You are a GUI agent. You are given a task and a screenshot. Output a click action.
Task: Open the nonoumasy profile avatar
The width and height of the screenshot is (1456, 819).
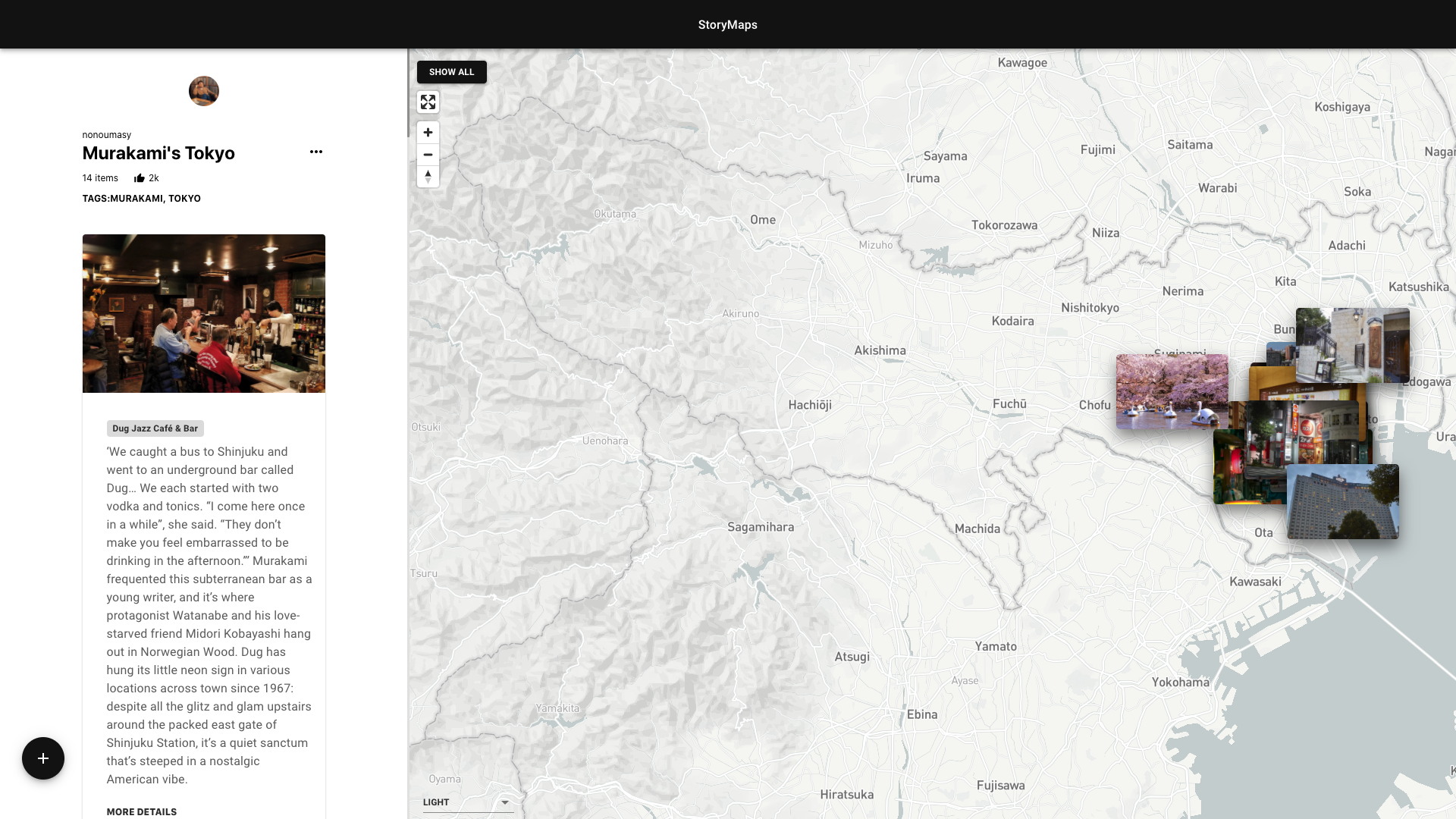point(204,91)
